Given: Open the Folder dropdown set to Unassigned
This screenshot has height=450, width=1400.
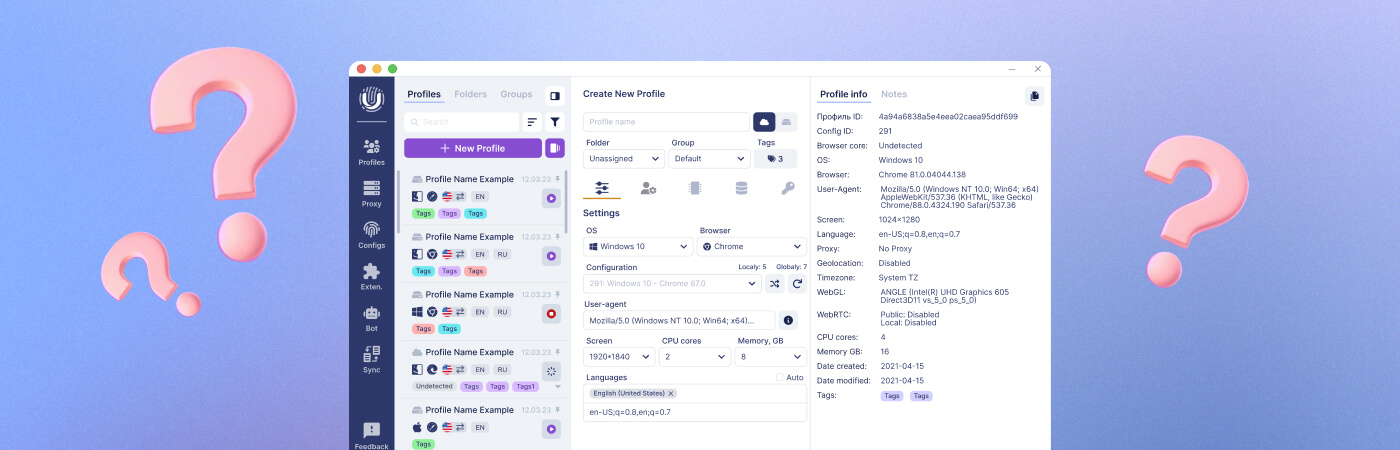Looking at the screenshot, I should coord(624,159).
